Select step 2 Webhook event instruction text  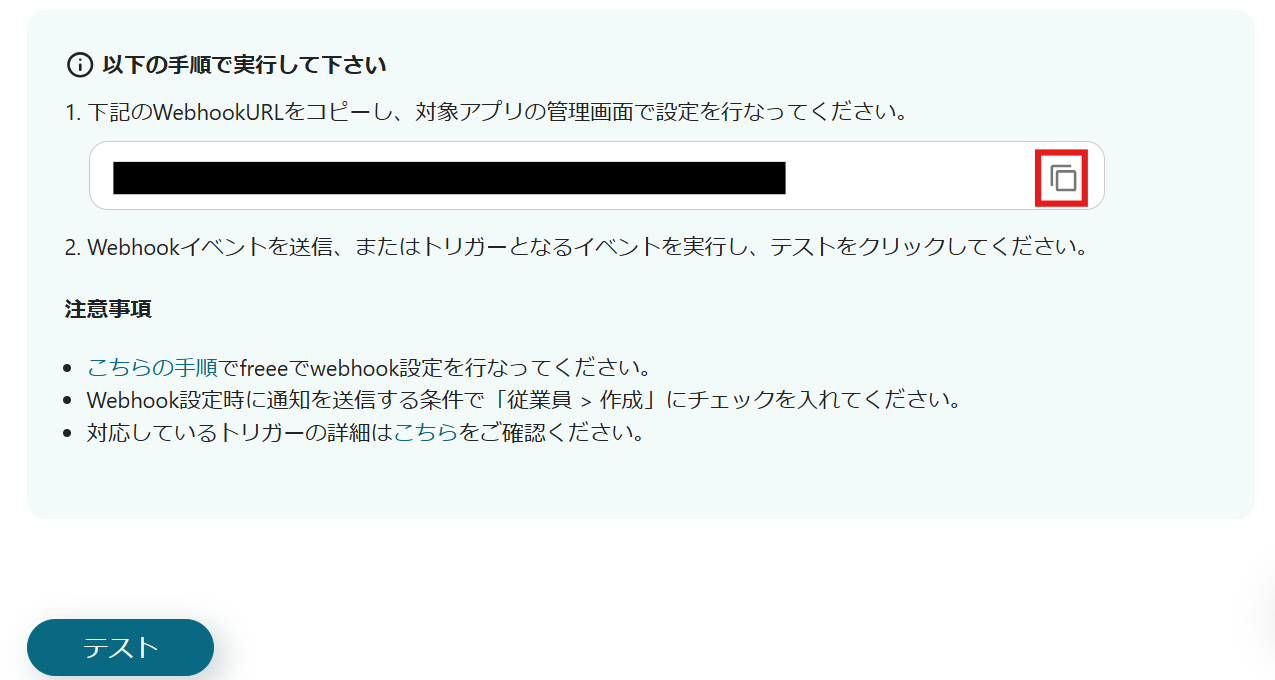click(576, 246)
